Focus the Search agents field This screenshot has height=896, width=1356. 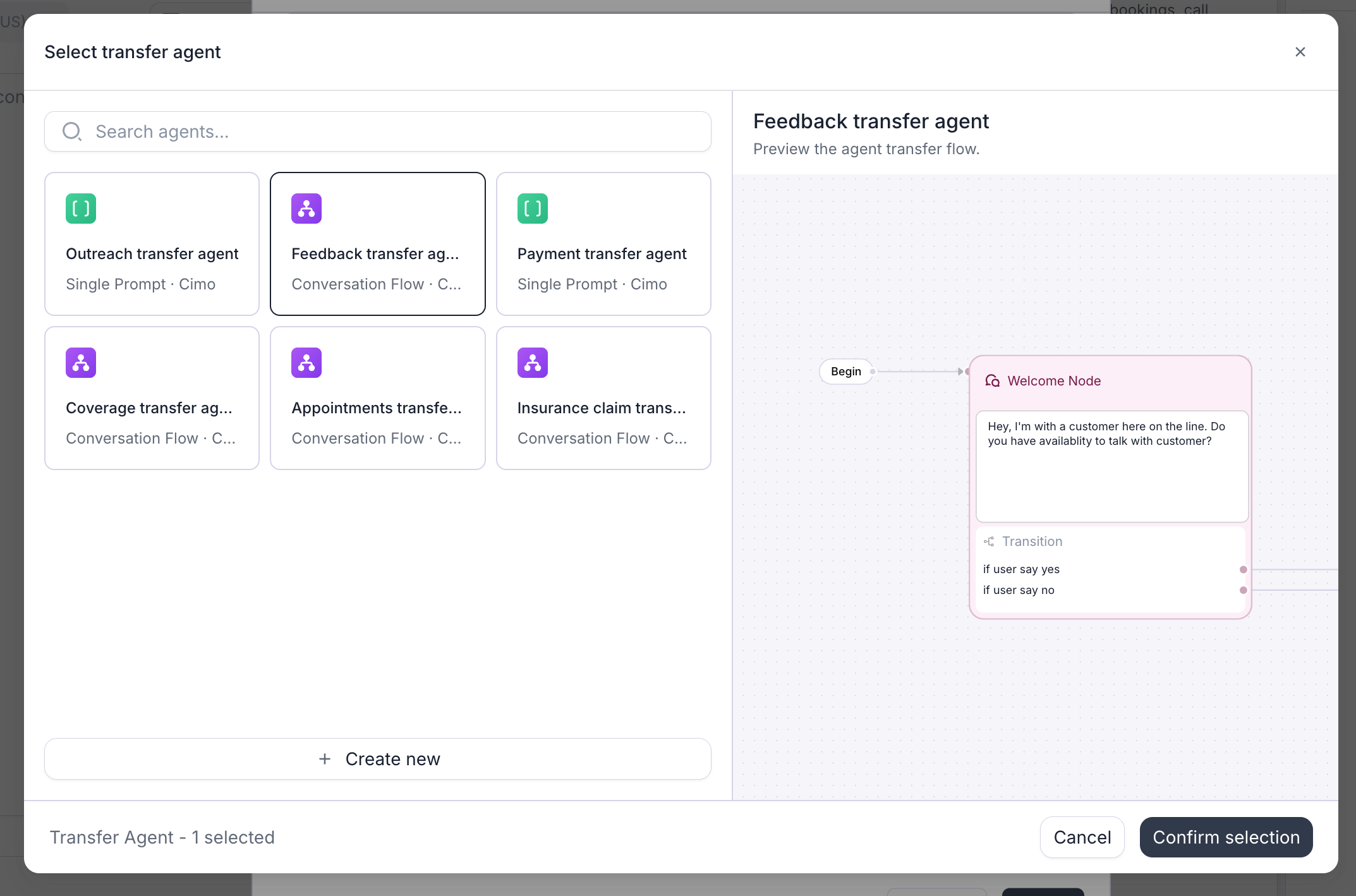[x=378, y=131]
